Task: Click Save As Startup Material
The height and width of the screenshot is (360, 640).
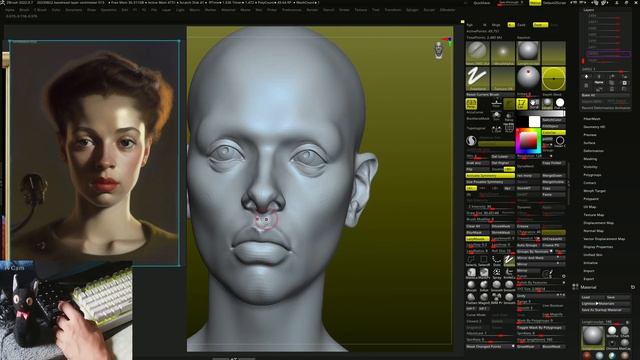Action: point(605,310)
